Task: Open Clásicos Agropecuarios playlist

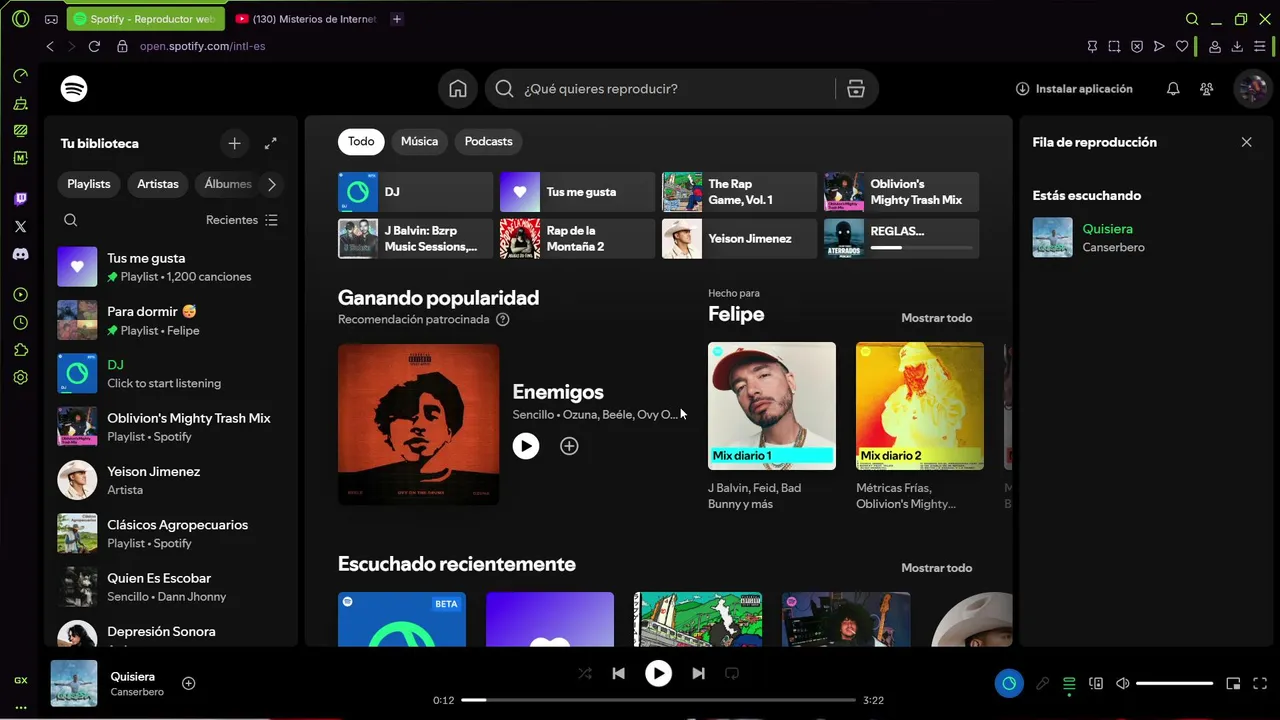Action: point(173,534)
